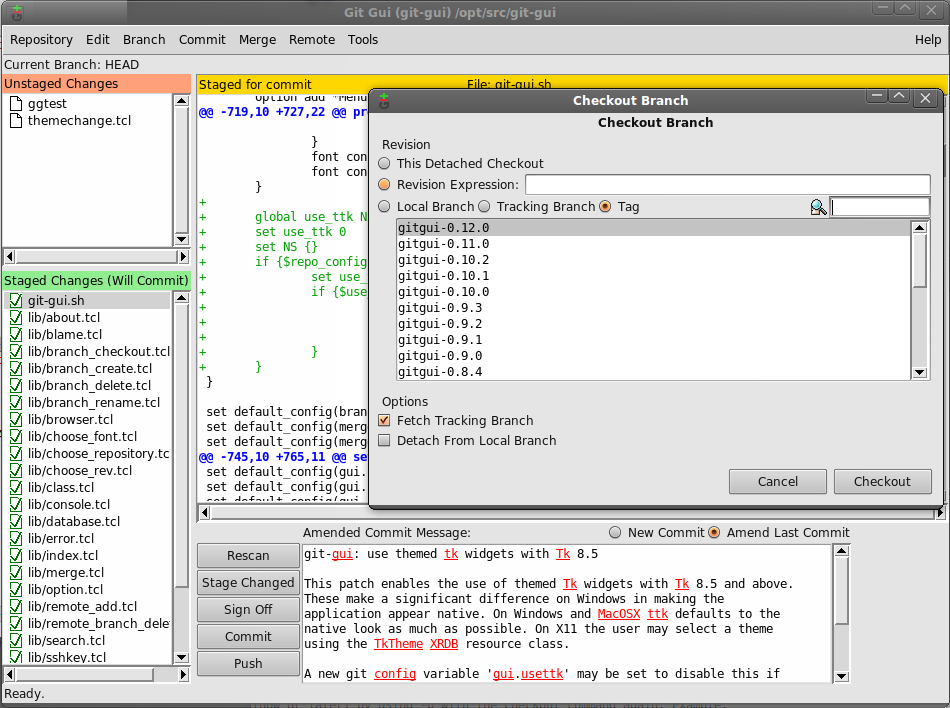950x708 pixels.
Task: Click file icon beside themechange.tcl
Action: tap(16, 120)
